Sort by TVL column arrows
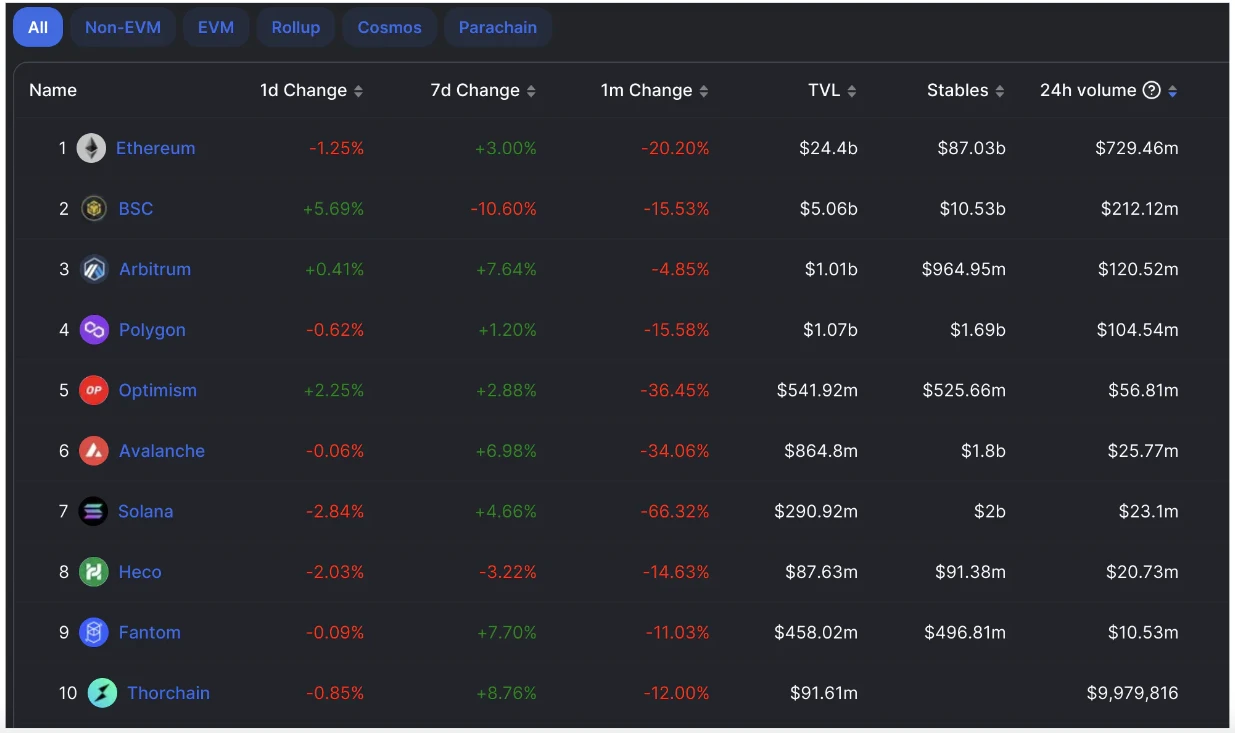This screenshot has height=733, width=1235. pos(852,91)
